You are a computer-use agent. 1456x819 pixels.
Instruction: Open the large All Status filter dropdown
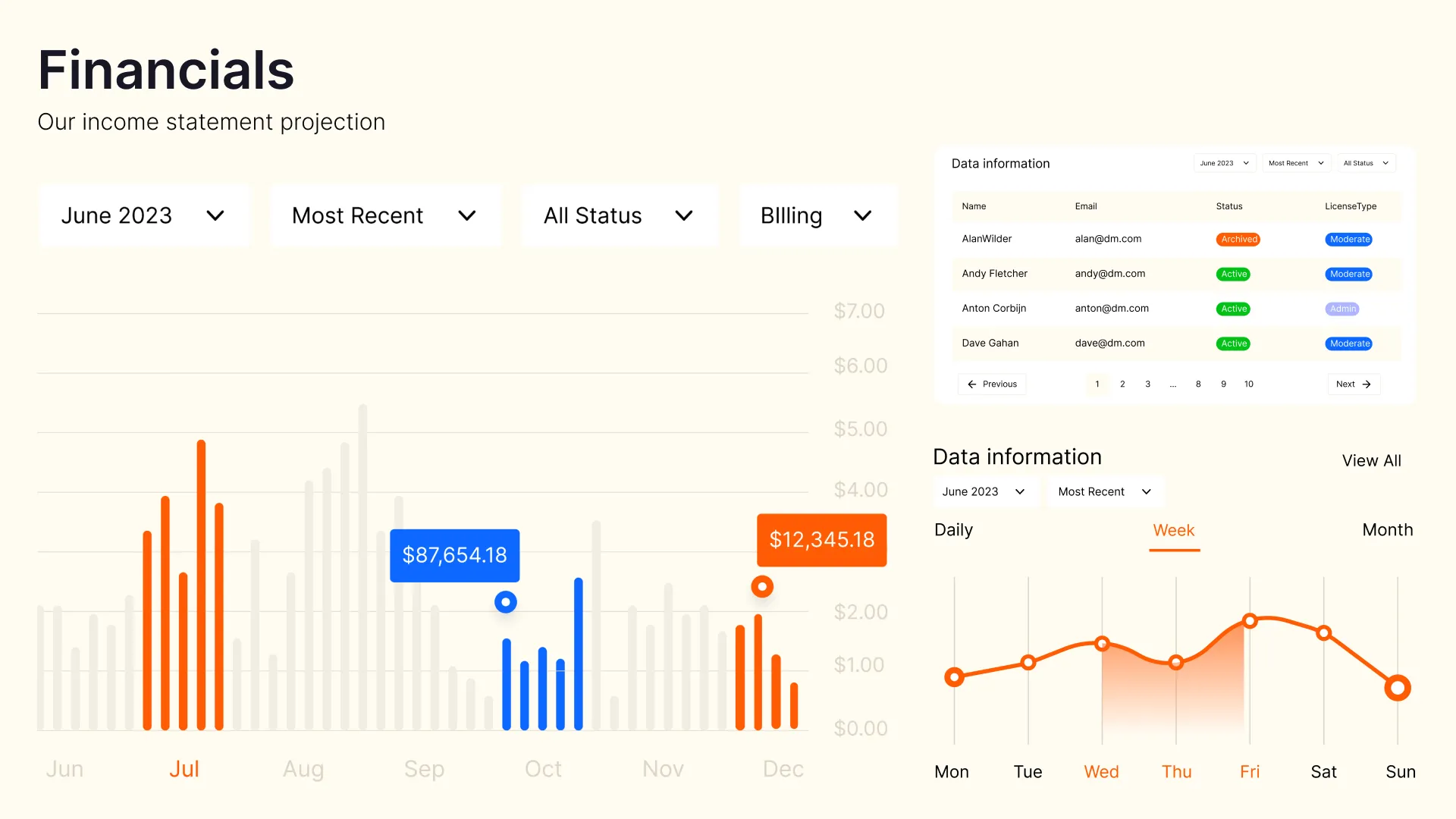point(619,216)
